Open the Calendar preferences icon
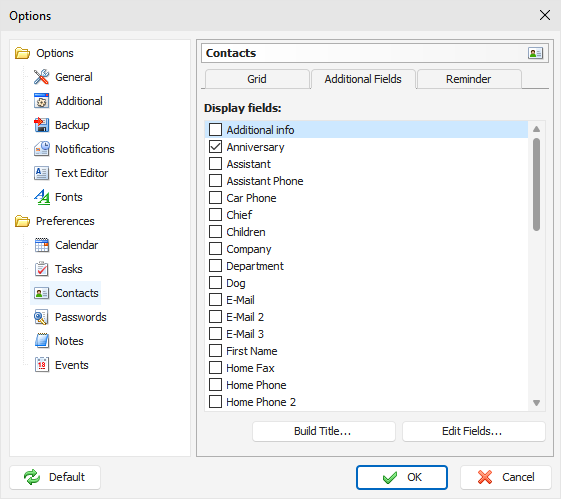Image resolution: width=561 pixels, height=499 pixels. [x=42, y=245]
